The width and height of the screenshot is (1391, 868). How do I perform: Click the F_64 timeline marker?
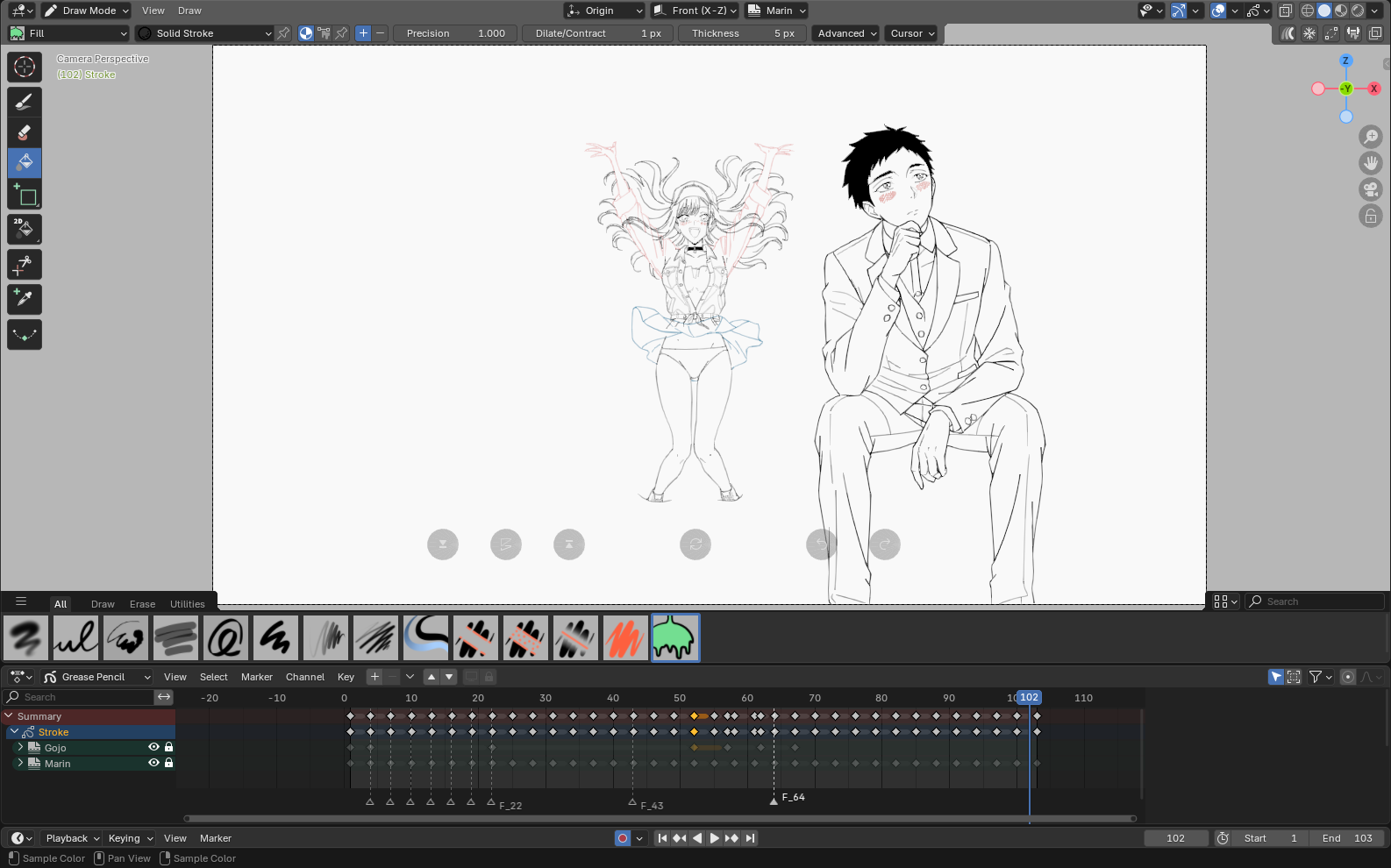[x=774, y=800]
